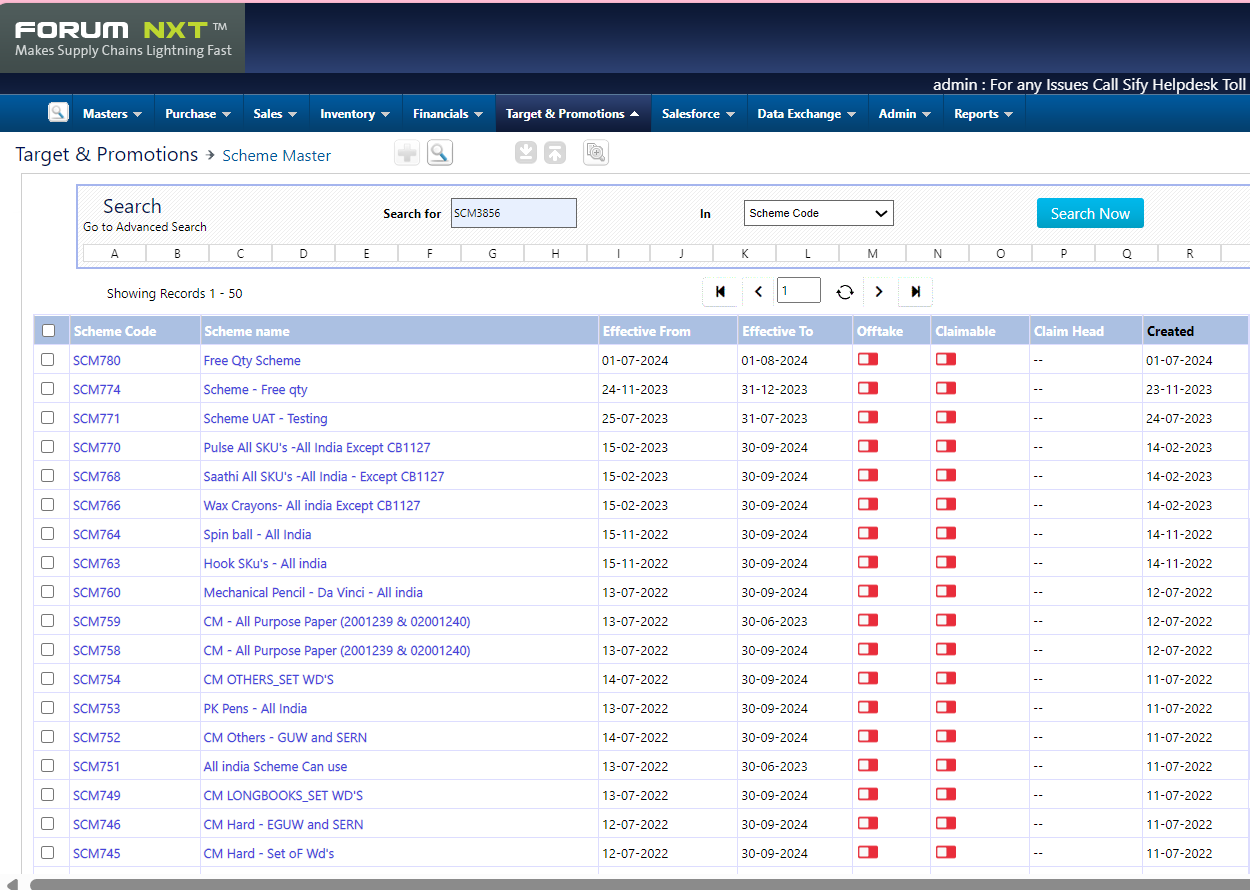Click the Offtake indicator for SCM766
Viewport: 1250px width, 890px height.
pyautogui.click(x=867, y=505)
